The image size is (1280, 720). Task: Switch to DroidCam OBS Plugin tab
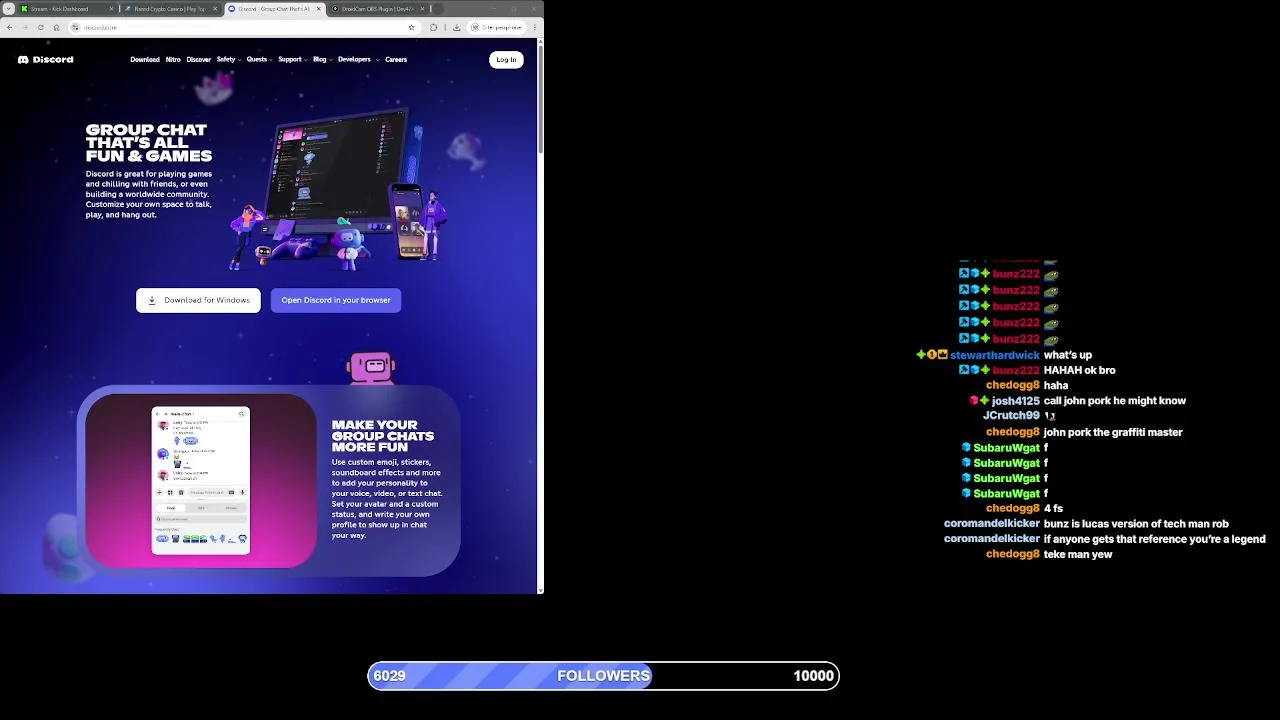378,9
